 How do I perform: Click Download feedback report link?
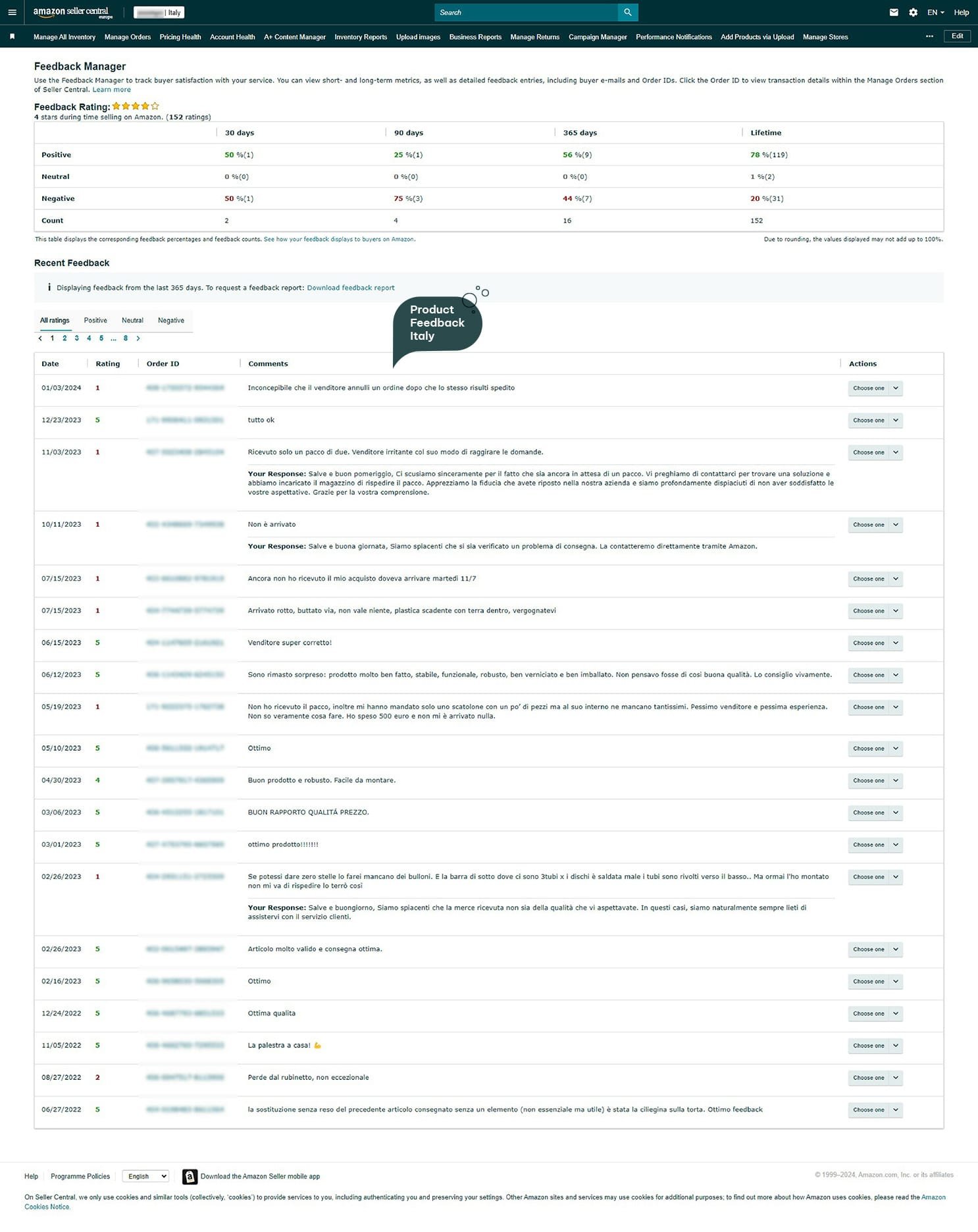[x=350, y=288]
